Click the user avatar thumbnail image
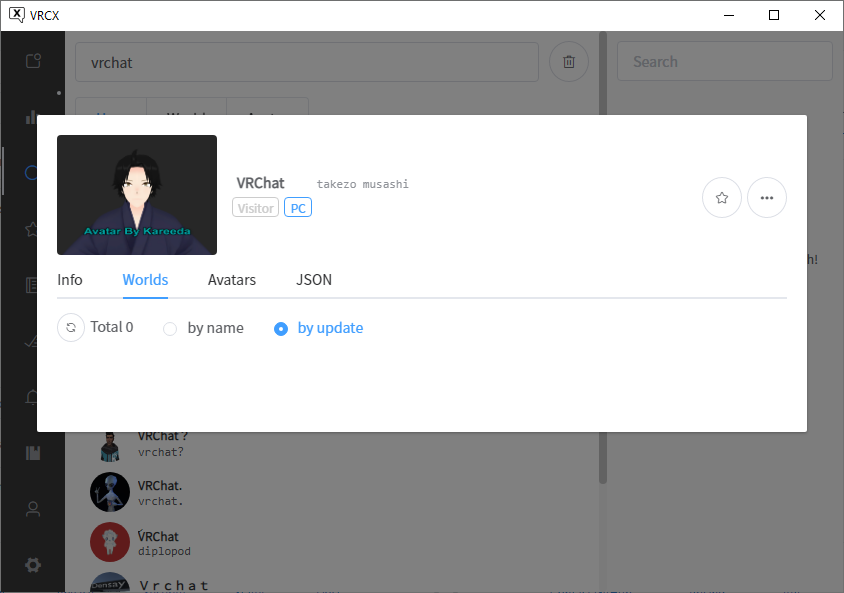 coord(137,195)
